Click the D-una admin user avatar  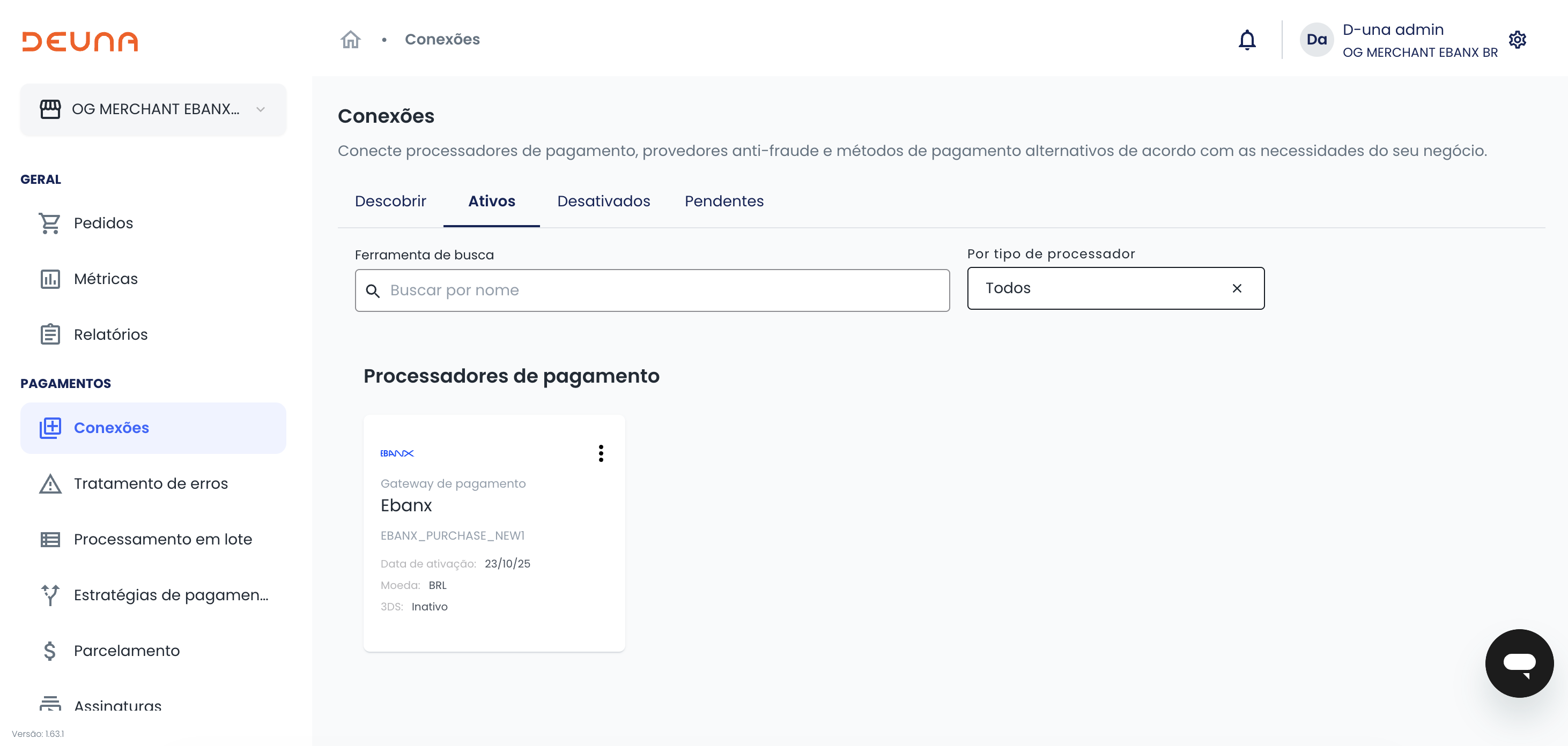click(1316, 40)
